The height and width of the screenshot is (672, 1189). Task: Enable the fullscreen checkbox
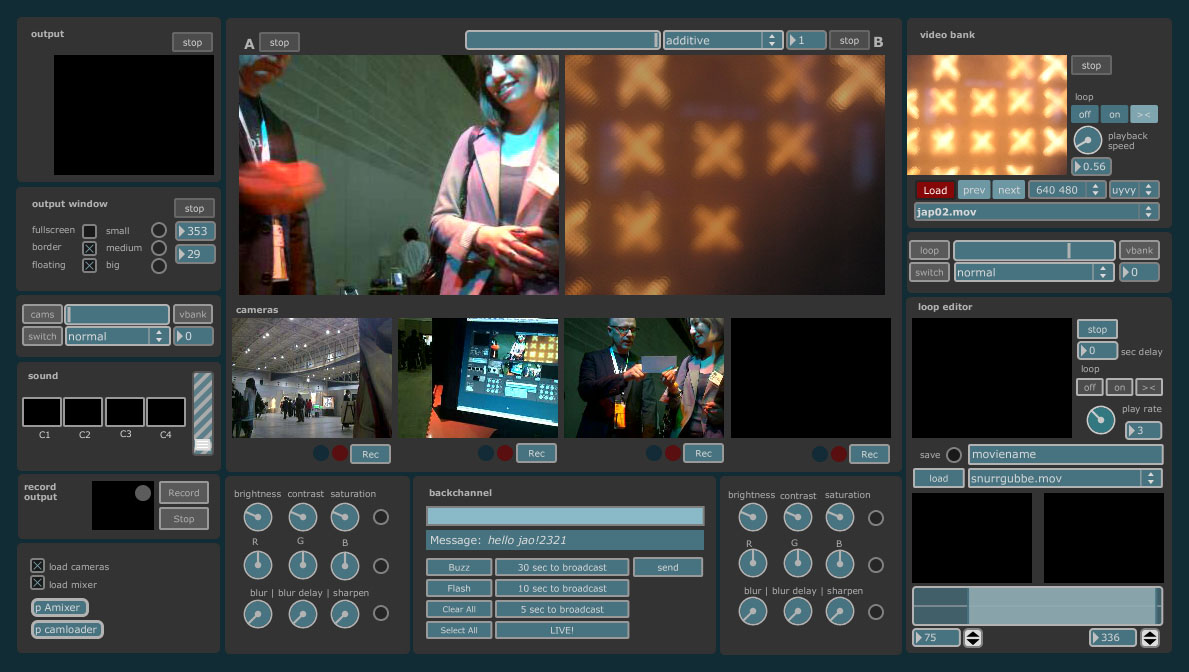coord(89,231)
